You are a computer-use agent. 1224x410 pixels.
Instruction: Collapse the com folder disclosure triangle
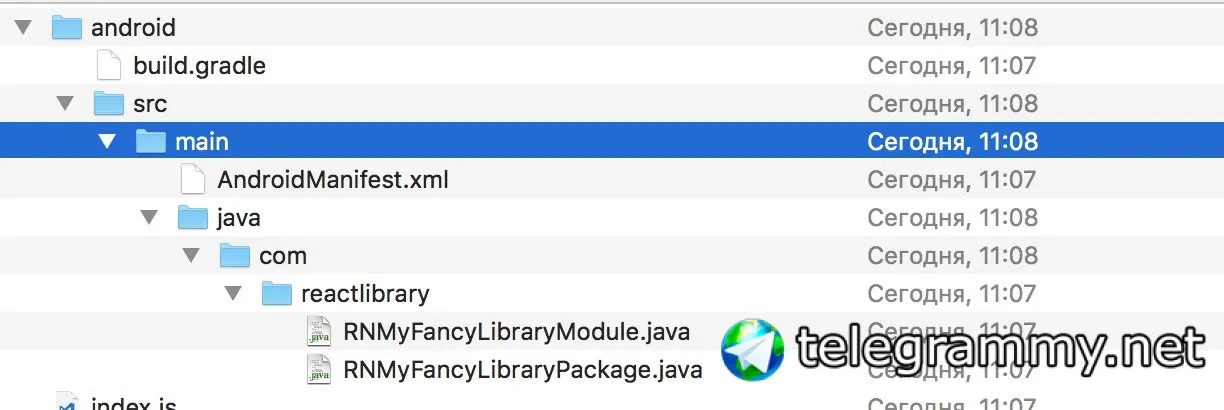click(191, 256)
